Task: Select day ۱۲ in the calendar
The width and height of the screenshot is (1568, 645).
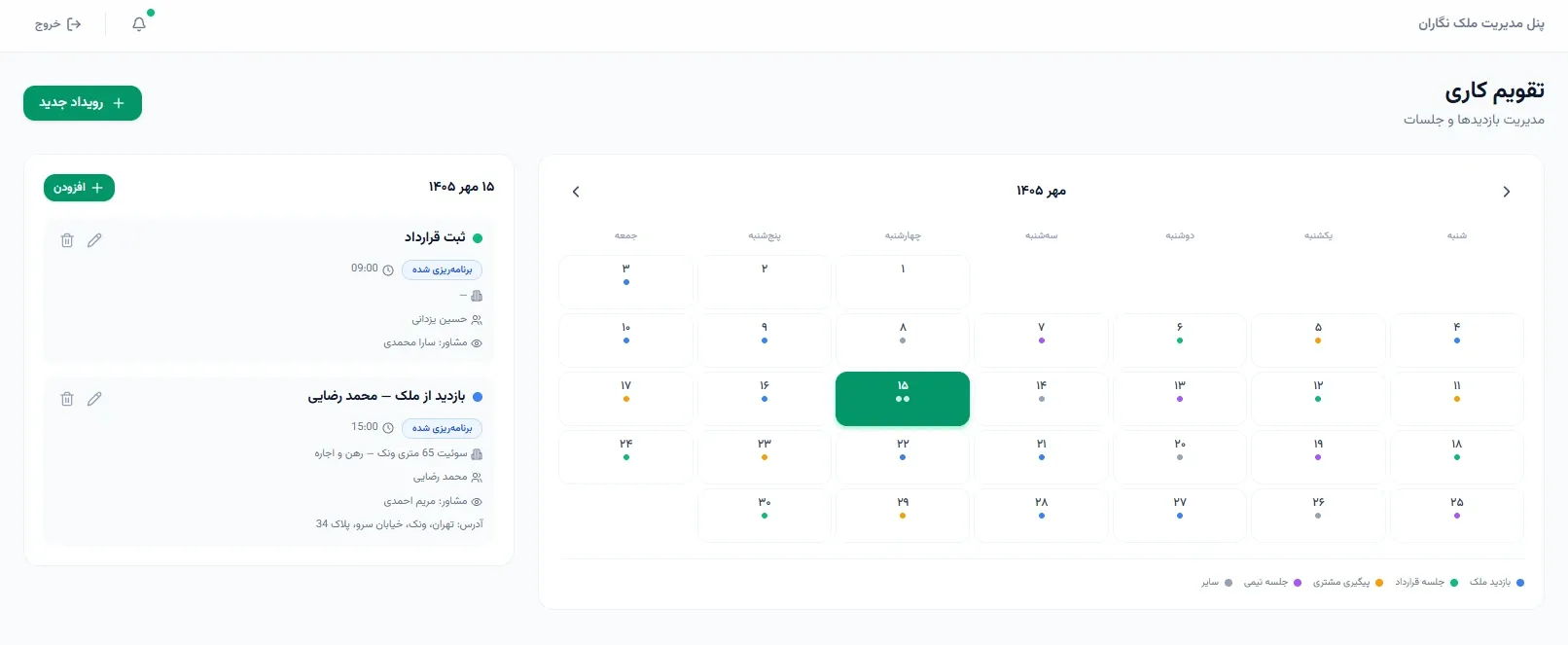Action: 1318,399
